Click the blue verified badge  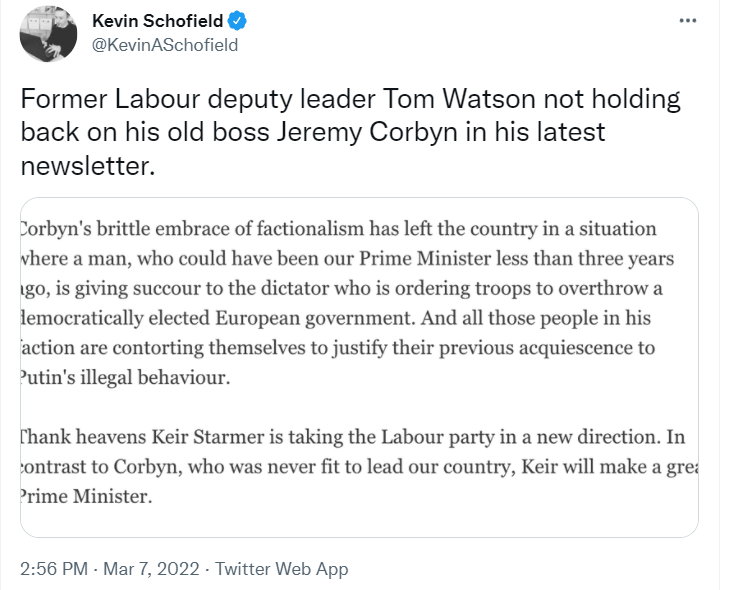[237, 21]
